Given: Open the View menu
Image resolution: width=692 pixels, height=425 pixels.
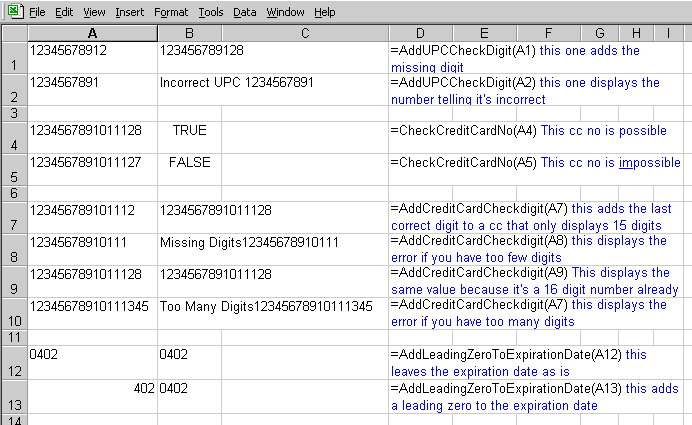Looking at the screenshot, I should (x=94, y=12).
